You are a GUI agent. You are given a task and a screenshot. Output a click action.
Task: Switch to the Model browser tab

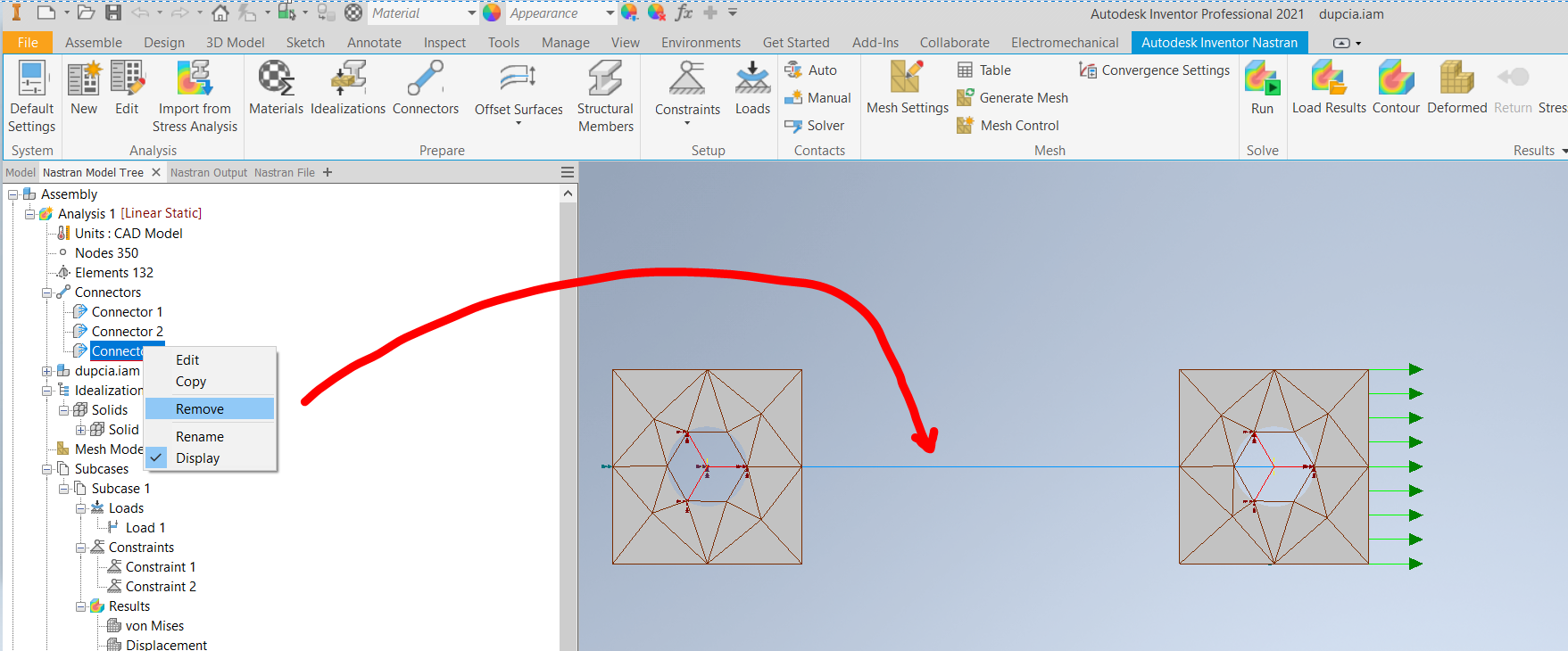(21, 173)
